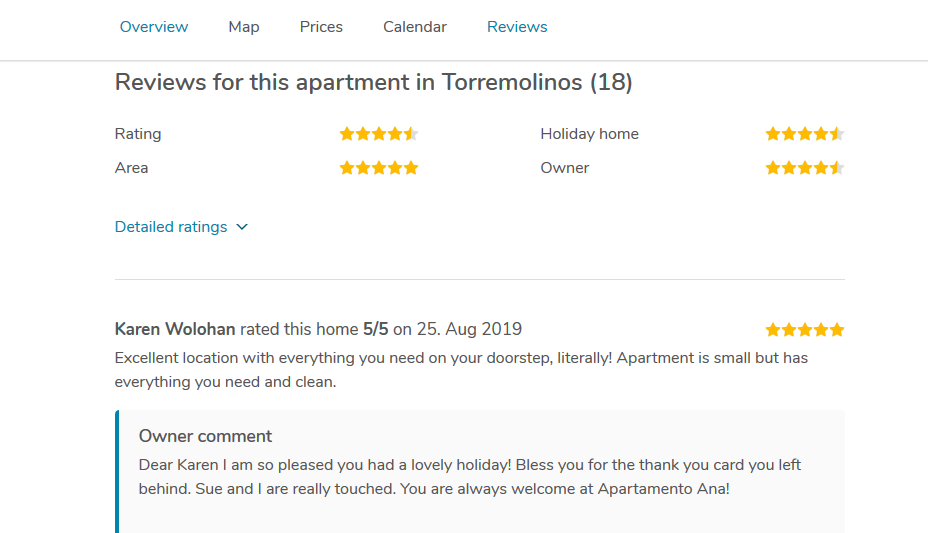Expand the Detailed ratings section

coord(171,227)
